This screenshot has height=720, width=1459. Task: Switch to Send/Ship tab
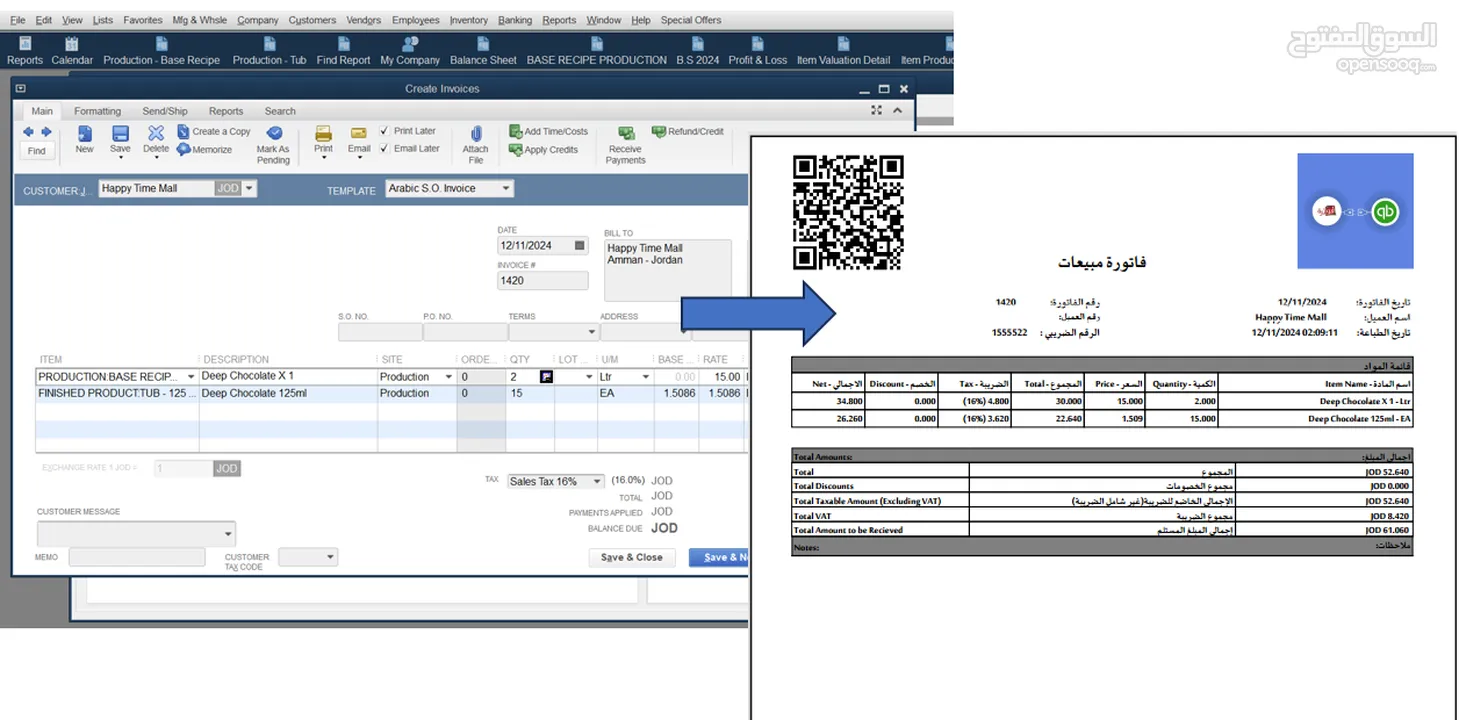(x=165, y=111)
